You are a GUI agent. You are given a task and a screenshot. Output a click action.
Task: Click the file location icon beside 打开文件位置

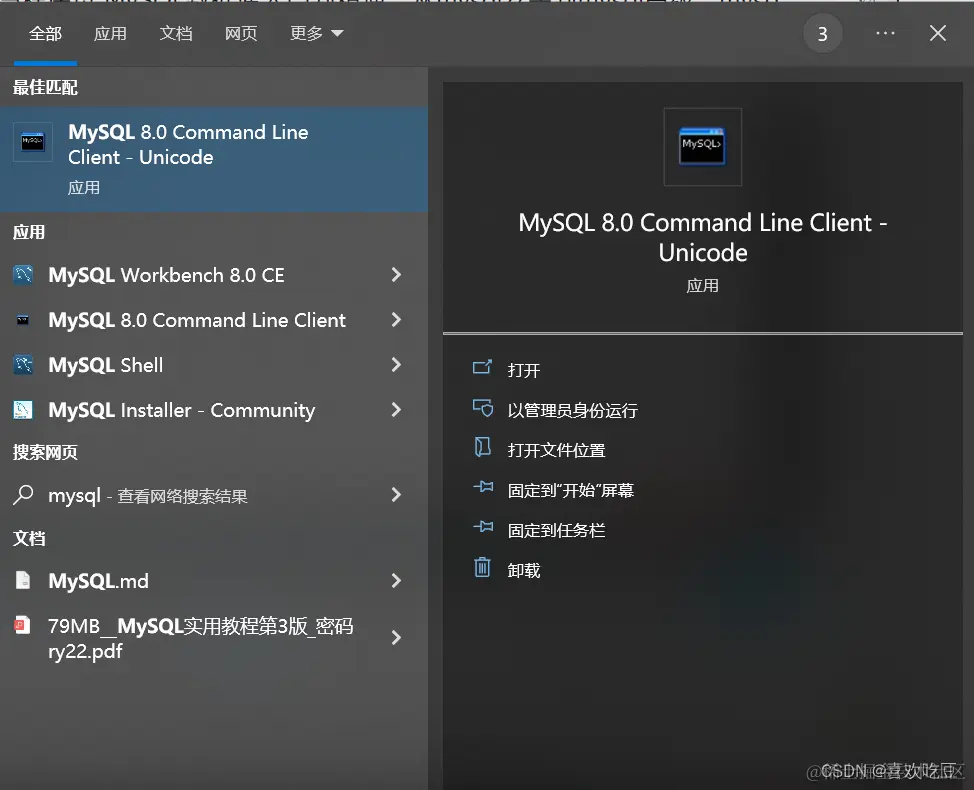(x=483, y=447)
